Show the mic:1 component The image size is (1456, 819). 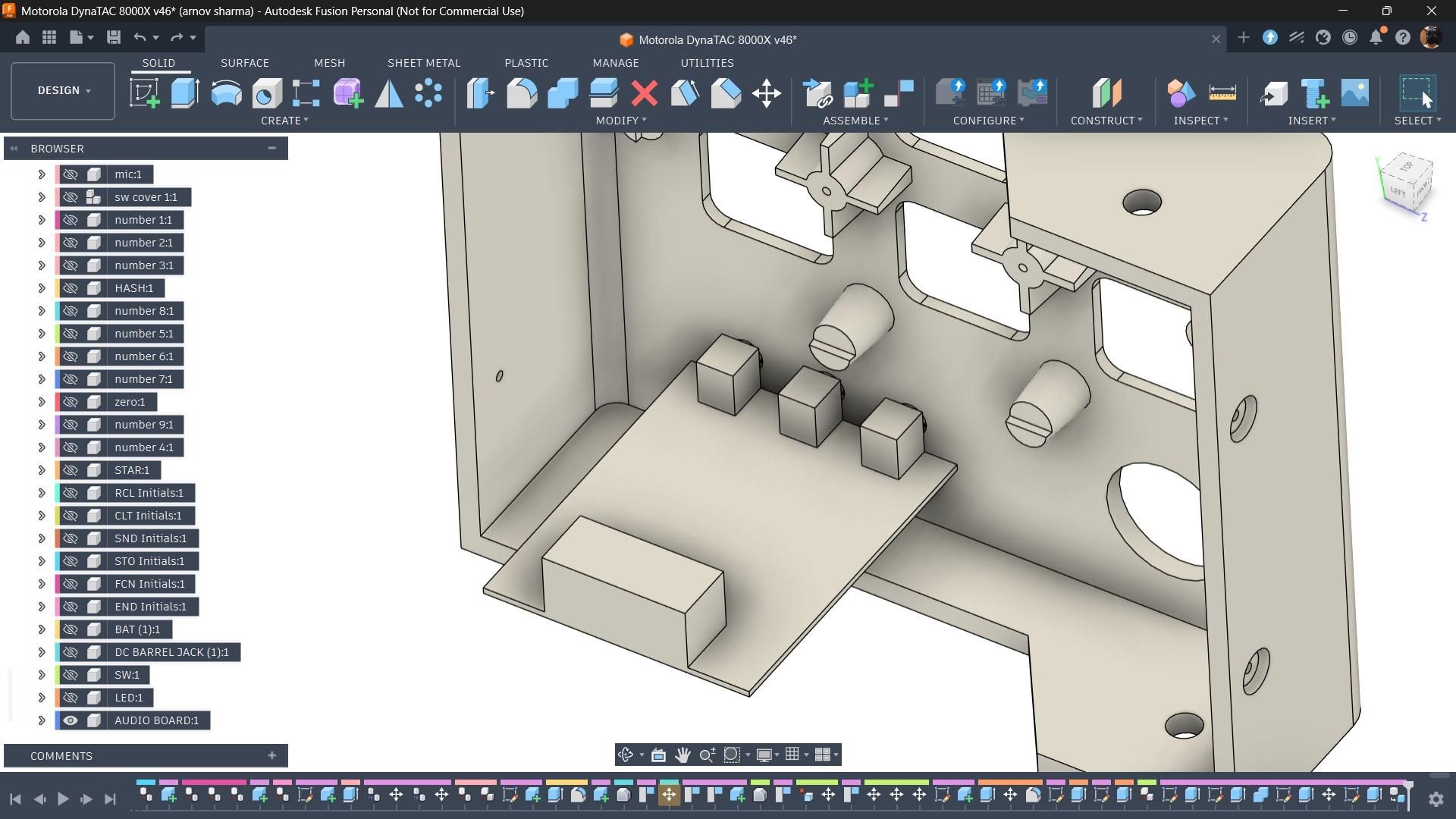pos(71,174)
